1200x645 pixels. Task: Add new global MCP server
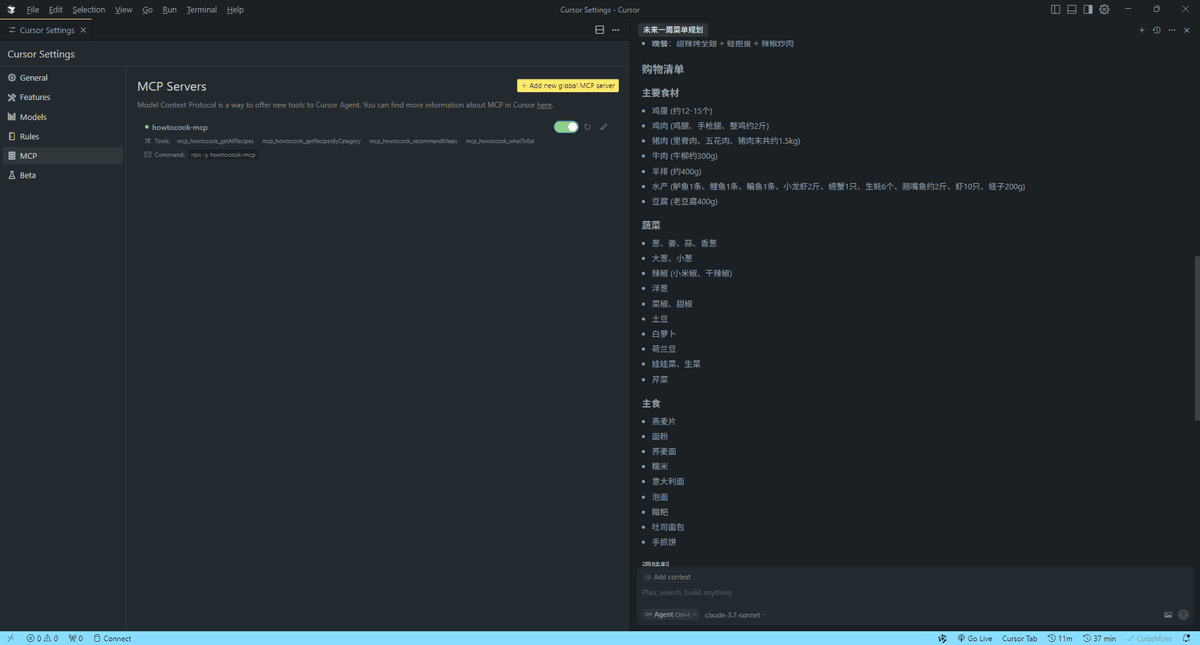(568, 86)
